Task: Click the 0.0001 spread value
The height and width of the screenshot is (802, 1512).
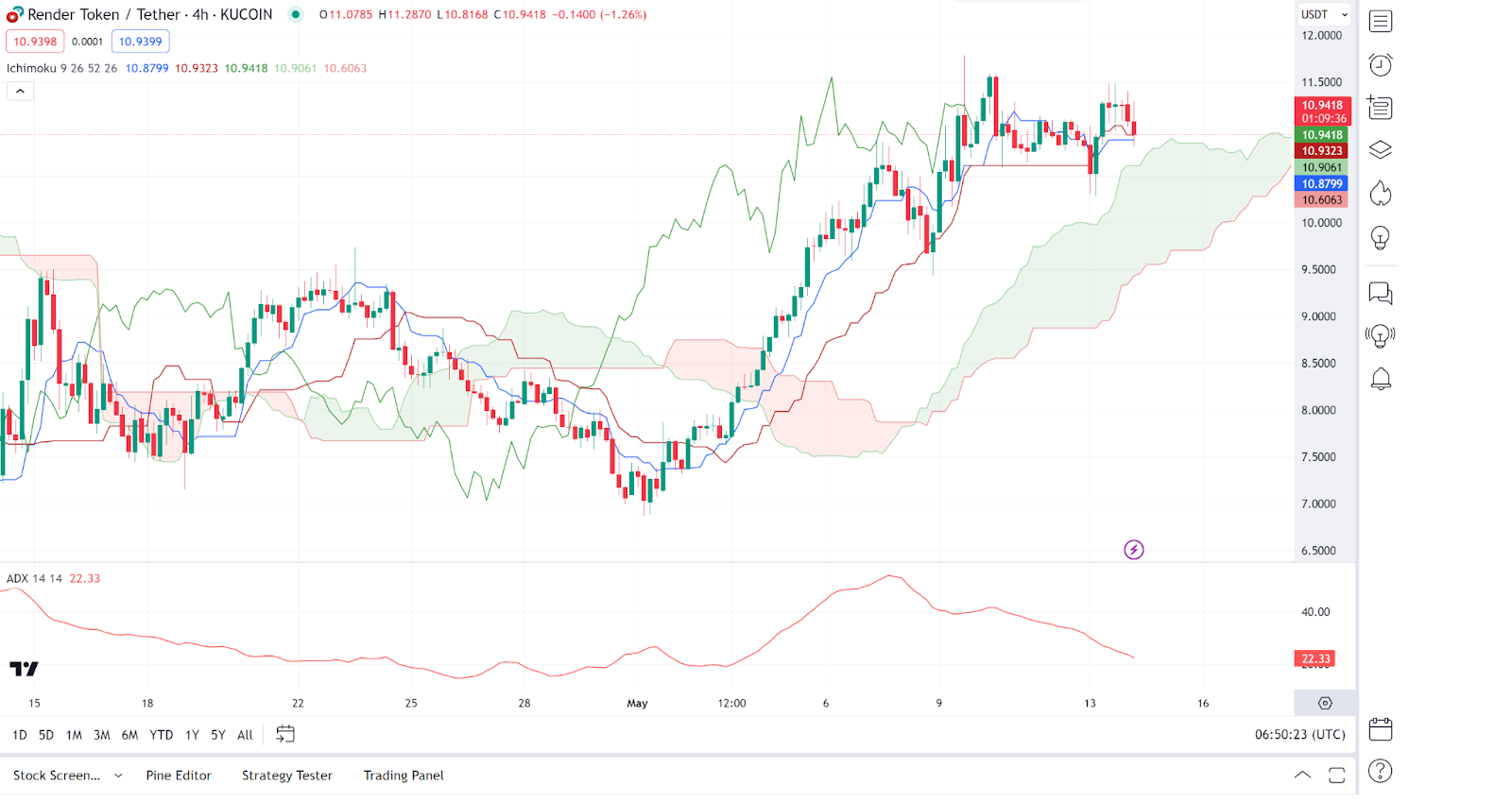Action: [x=87, y=42]
